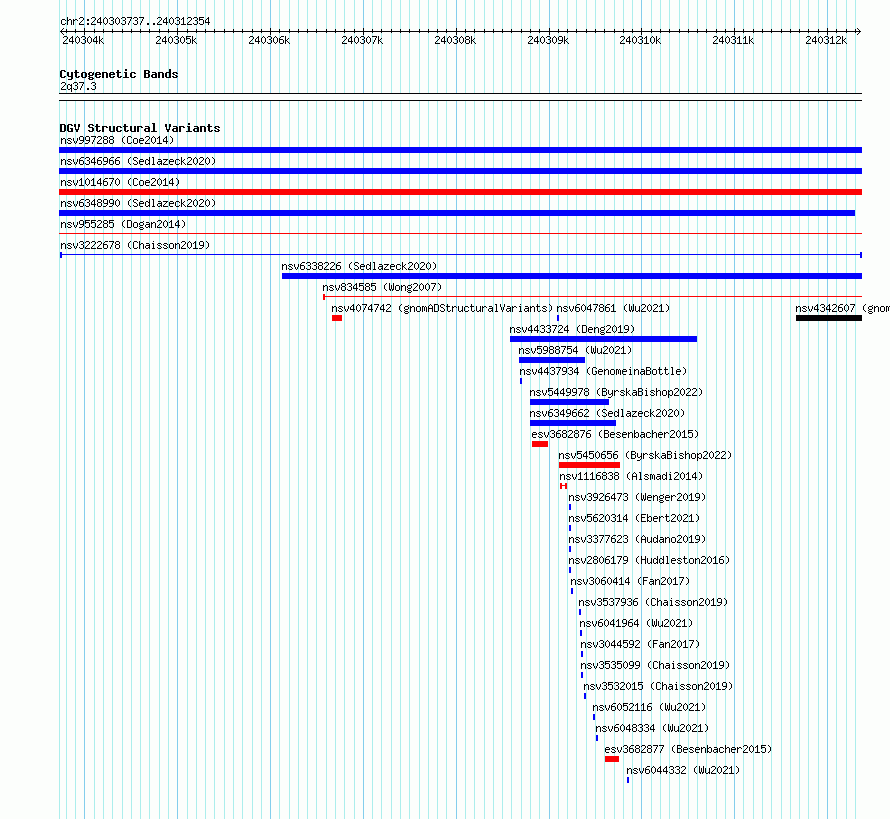The width and height of the screenshot is (890, 819).
Task: Click the blue bar under nsv997288
Action: pyautogui.click(x=460, y=150)
